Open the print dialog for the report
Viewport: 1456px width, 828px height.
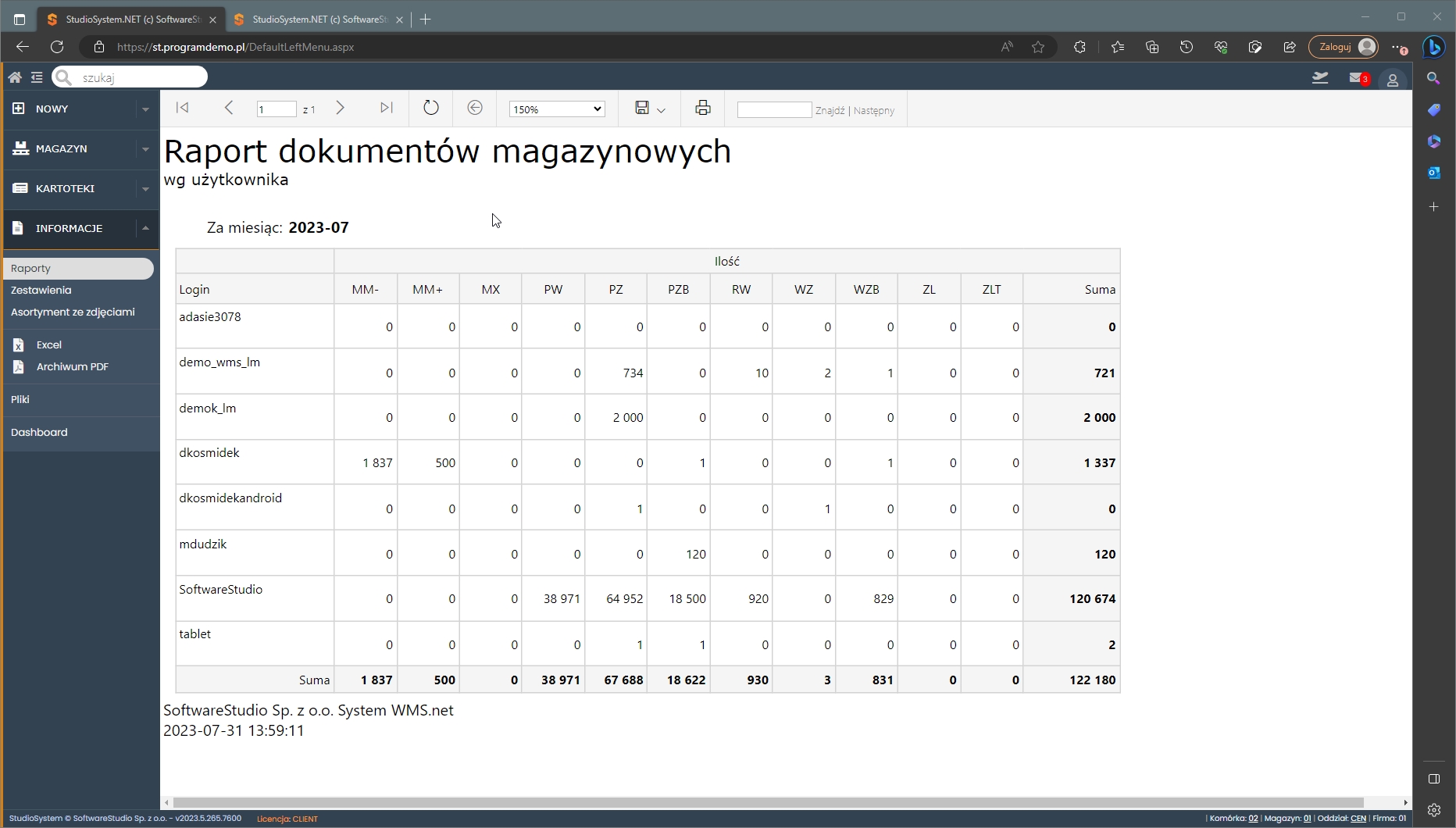(701, 109)
